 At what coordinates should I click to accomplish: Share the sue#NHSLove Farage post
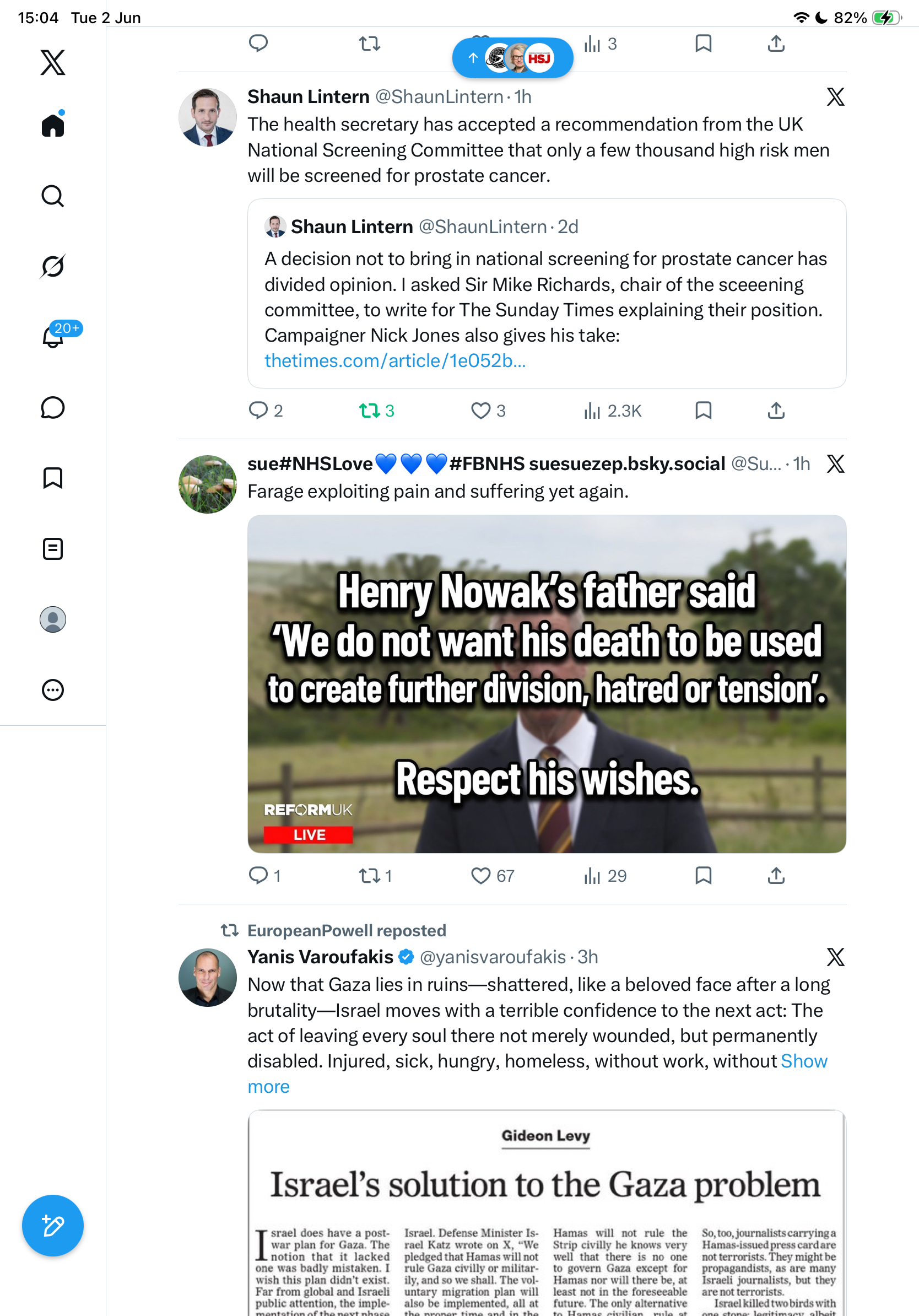point(776,875)
